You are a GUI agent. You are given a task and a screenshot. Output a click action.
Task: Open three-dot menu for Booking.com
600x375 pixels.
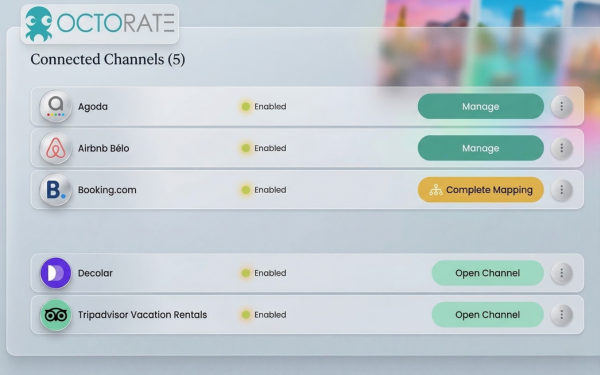click(x=561, y=190)
